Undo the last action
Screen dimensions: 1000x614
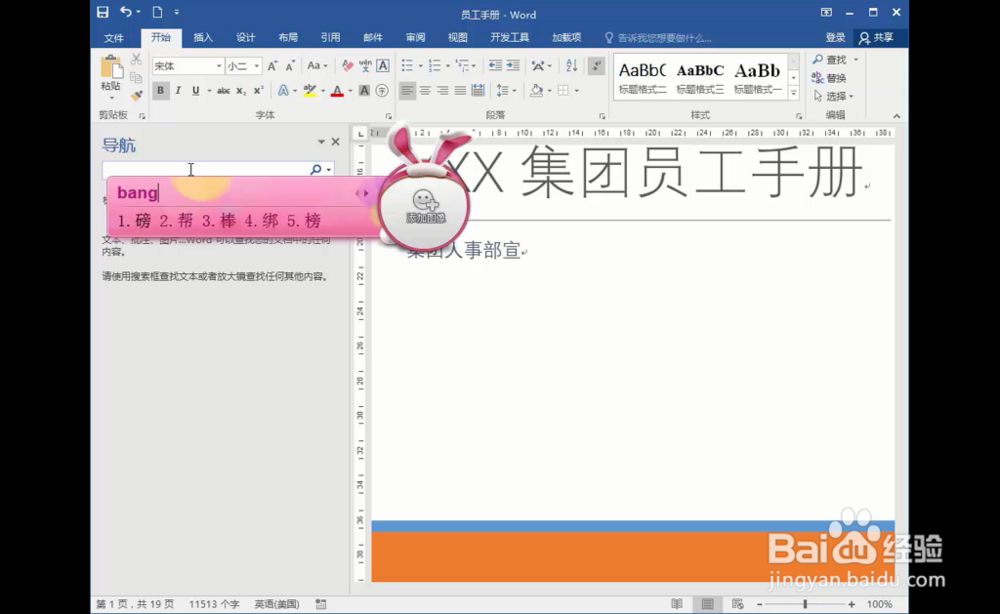(126, 12)
